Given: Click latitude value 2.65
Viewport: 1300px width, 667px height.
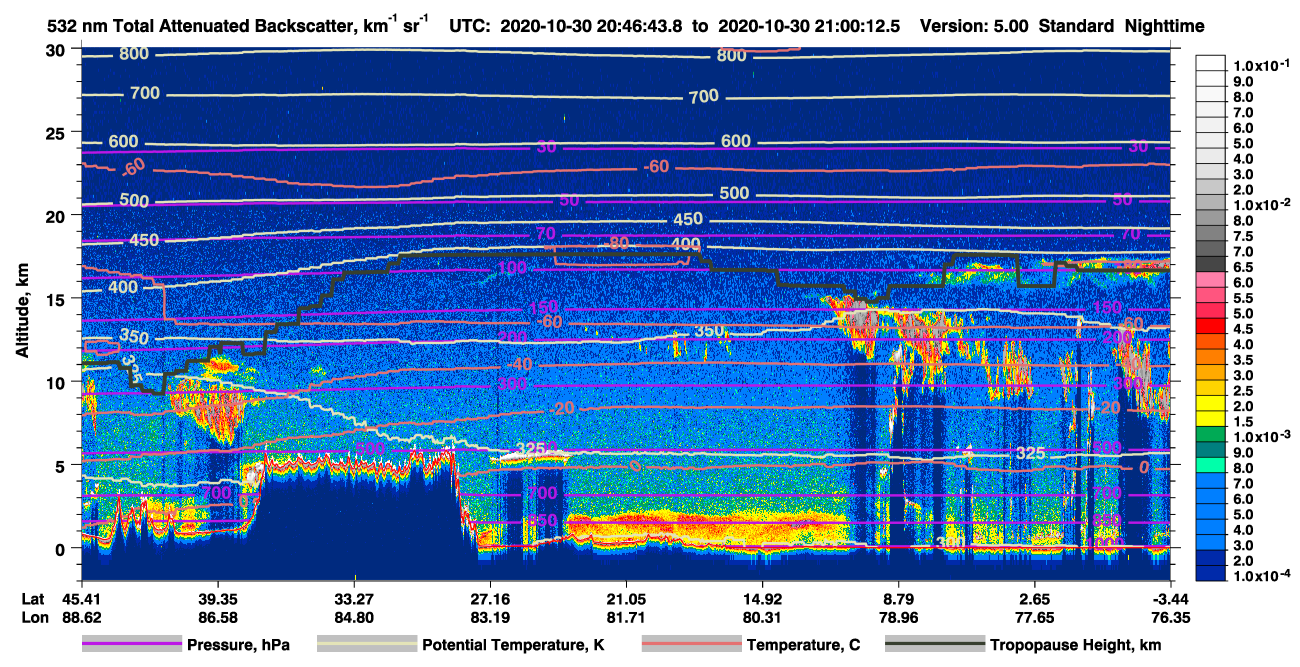Looking at the screenshot, I should (1035, 598).
